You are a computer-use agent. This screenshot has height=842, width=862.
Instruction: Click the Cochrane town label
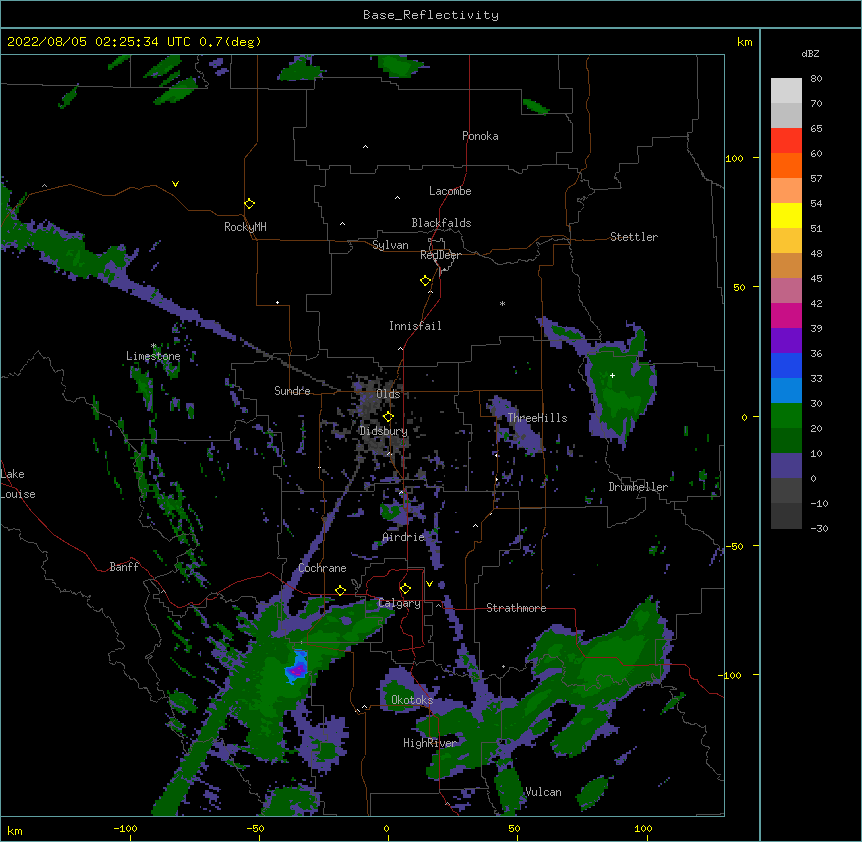click(x=323, y=568)
